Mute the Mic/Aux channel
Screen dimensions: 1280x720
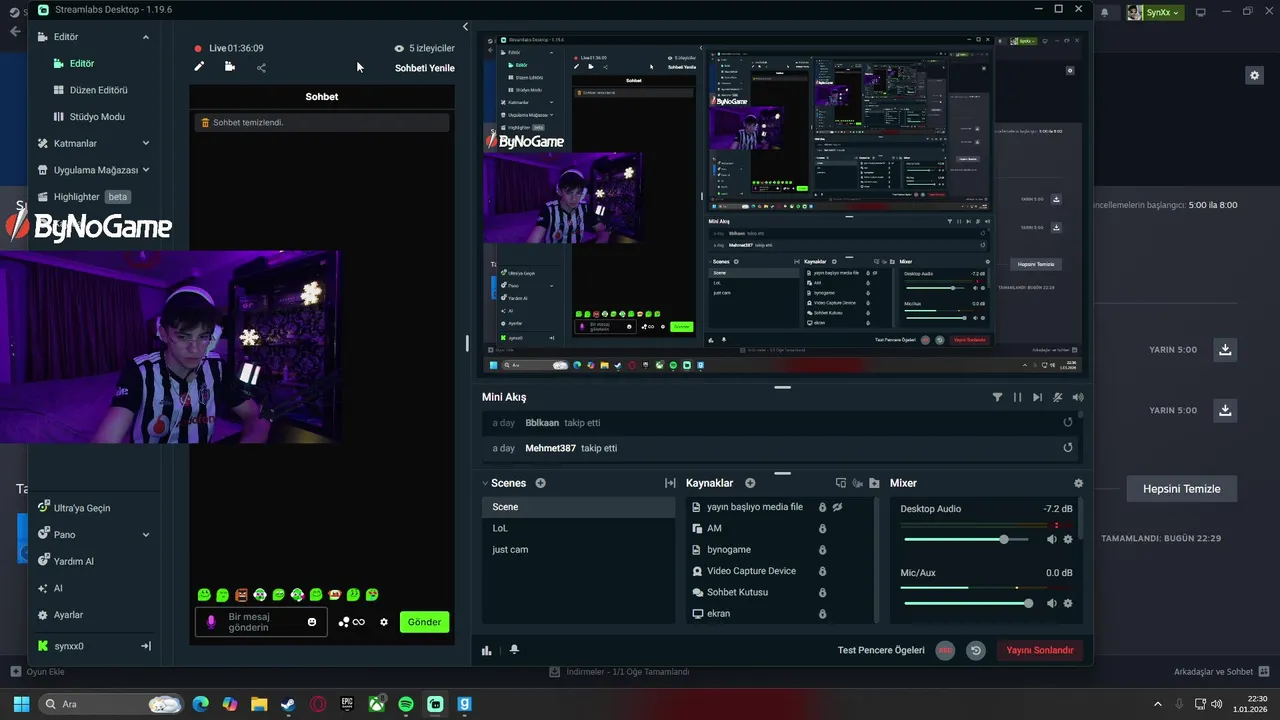1051,603
